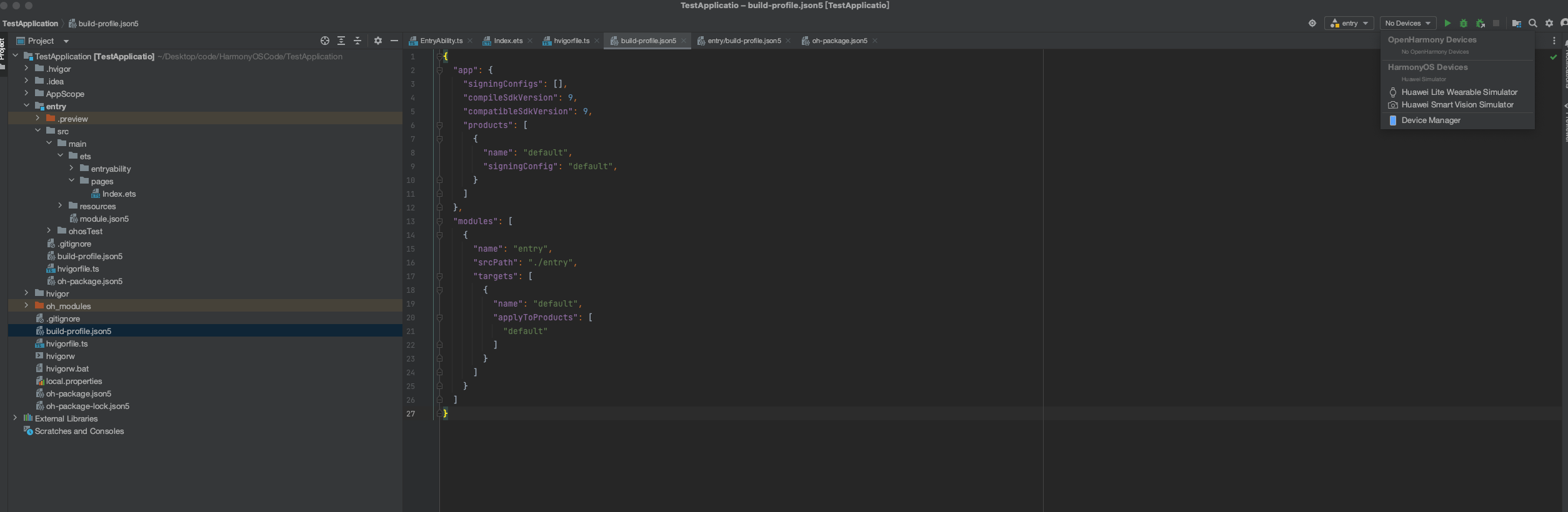Viewport: 1568px width, 512px height.
Task: Expand External Libraries node
Action: 15,418
